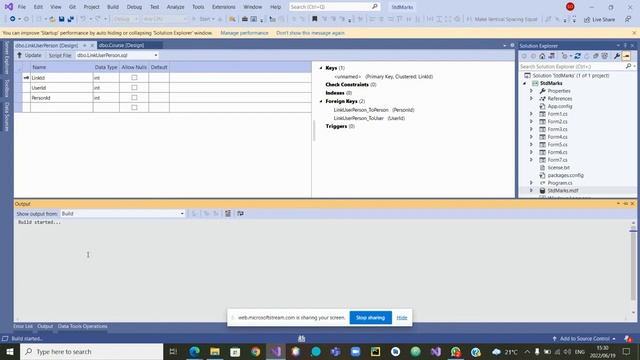Toggle Allow Nulls for PersonId row
Screen dimensions: 640x360
coord(134,98)
